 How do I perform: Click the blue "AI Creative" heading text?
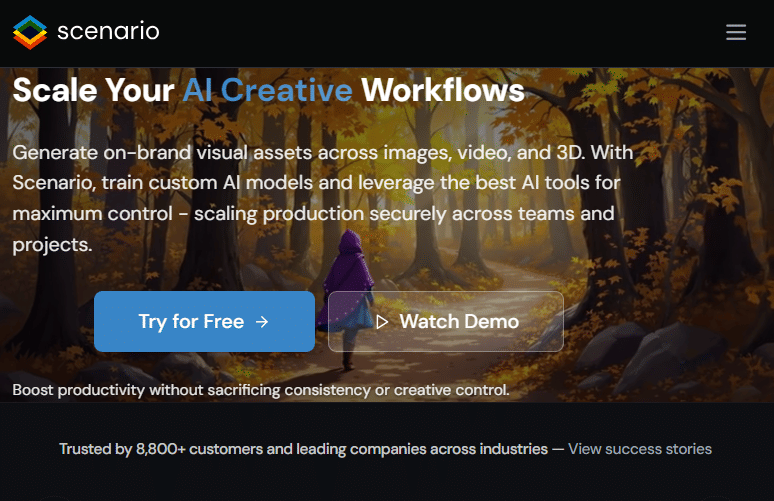pos(268,90)
